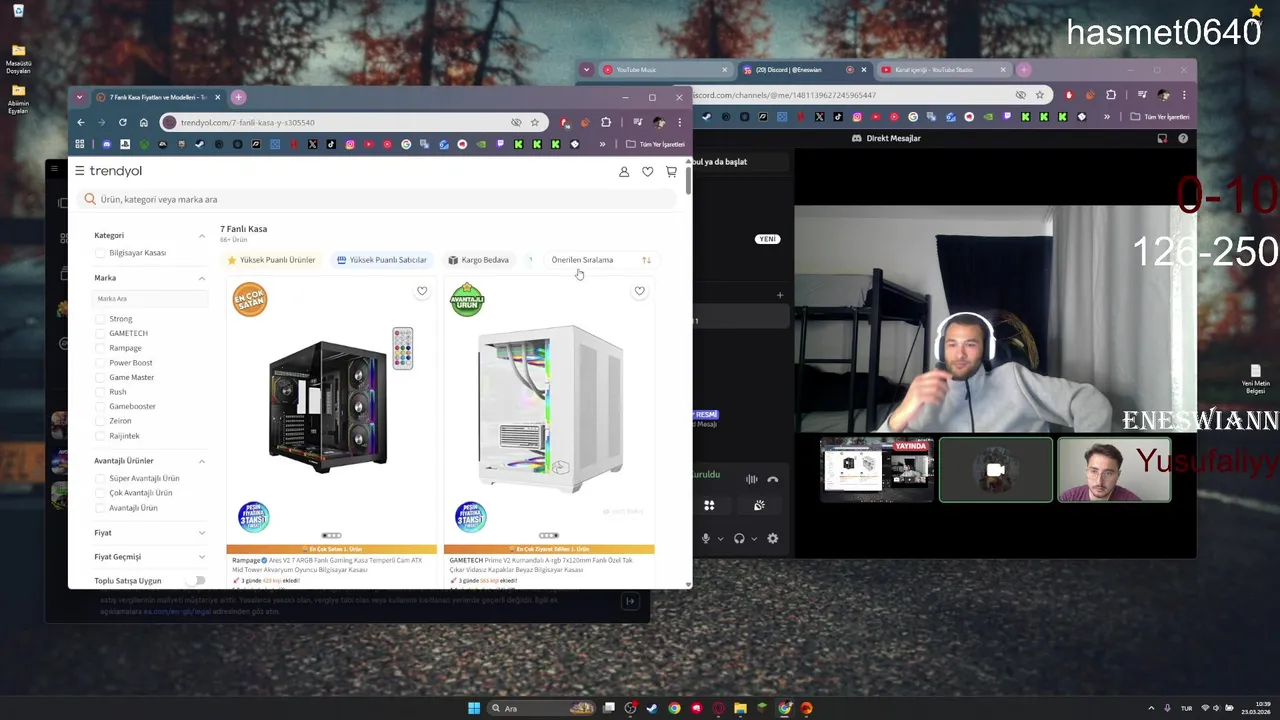Screen dimensions: 1280x720
Task: Open Discord microphone options arrow
Action: click(x=720, y=538)
